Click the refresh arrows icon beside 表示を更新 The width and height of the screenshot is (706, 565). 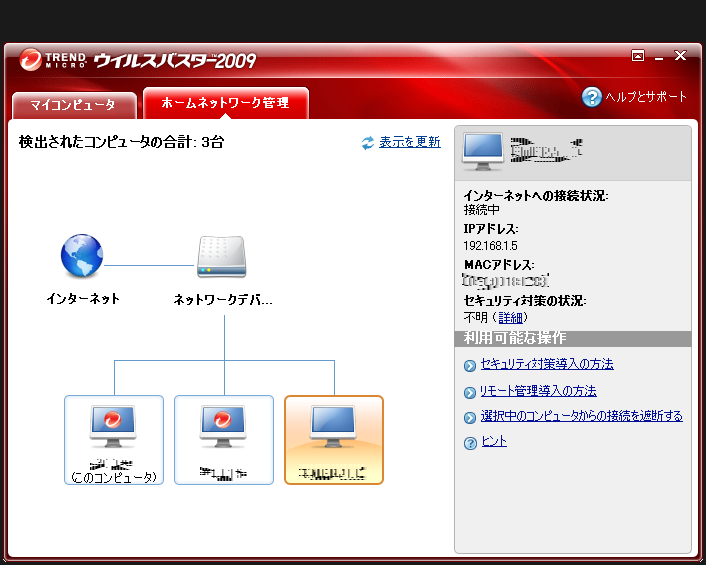(x=368, y=143)
